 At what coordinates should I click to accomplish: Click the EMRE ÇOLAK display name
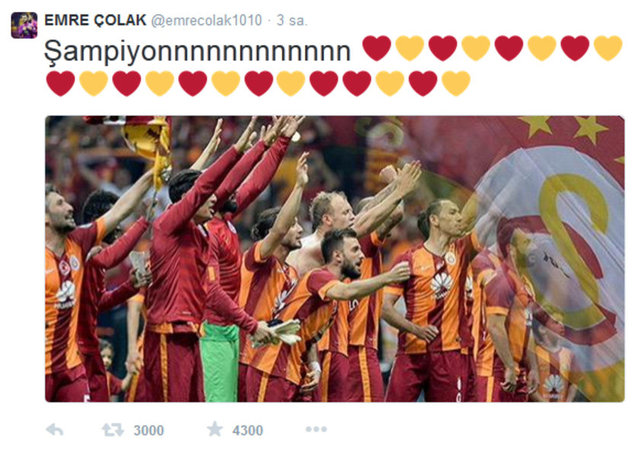(x=95, y=20)
